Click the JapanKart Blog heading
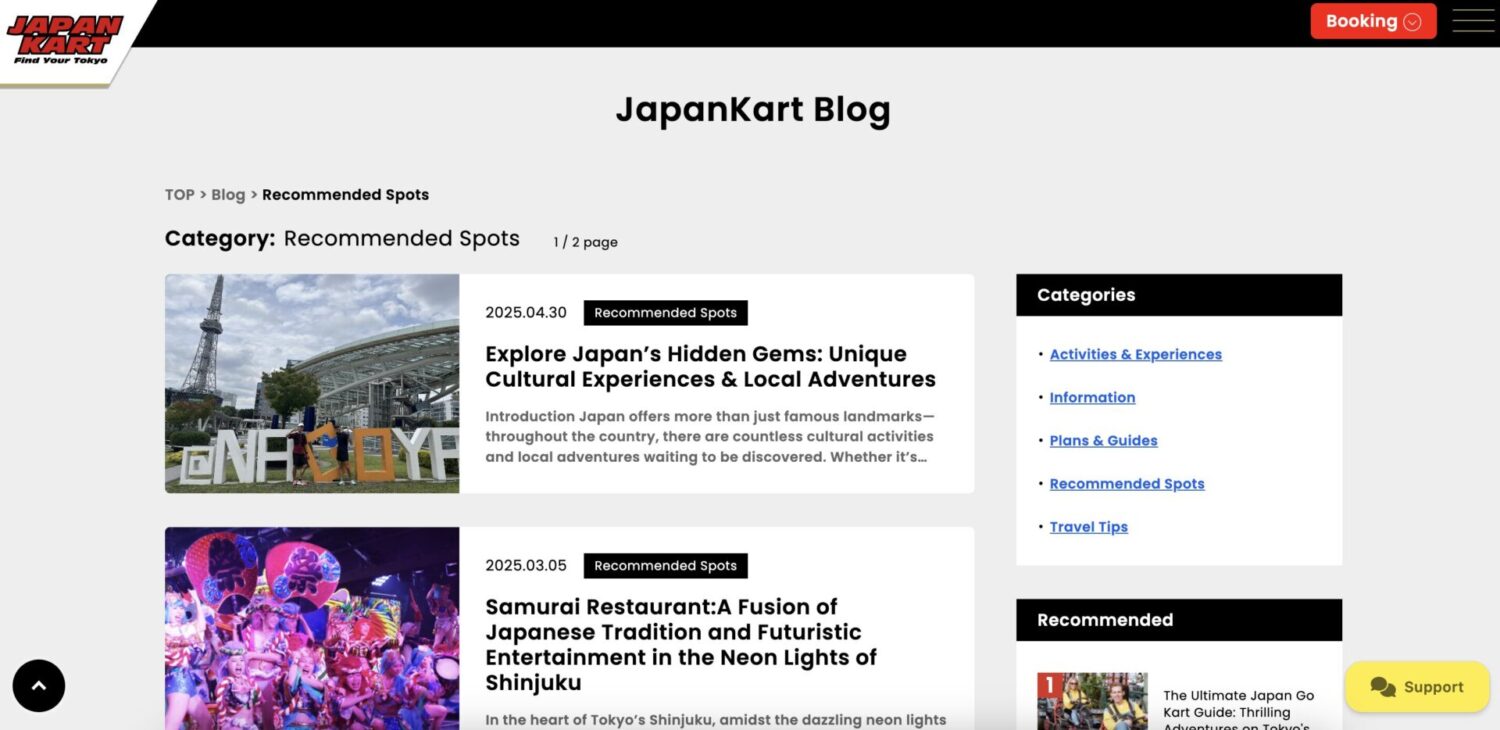Image resolution: width=1500 pixels, height=730 pixels. pyautogui.click(x=752, y=110)
